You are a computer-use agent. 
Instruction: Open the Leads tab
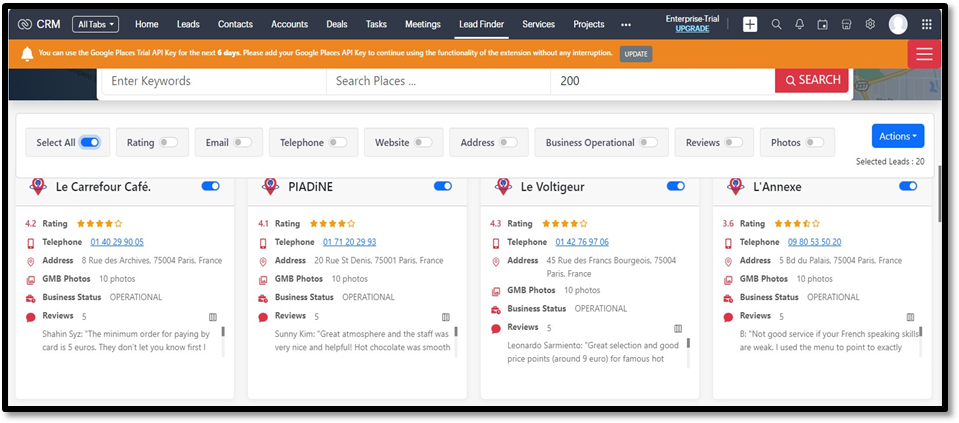pos(188,24)
